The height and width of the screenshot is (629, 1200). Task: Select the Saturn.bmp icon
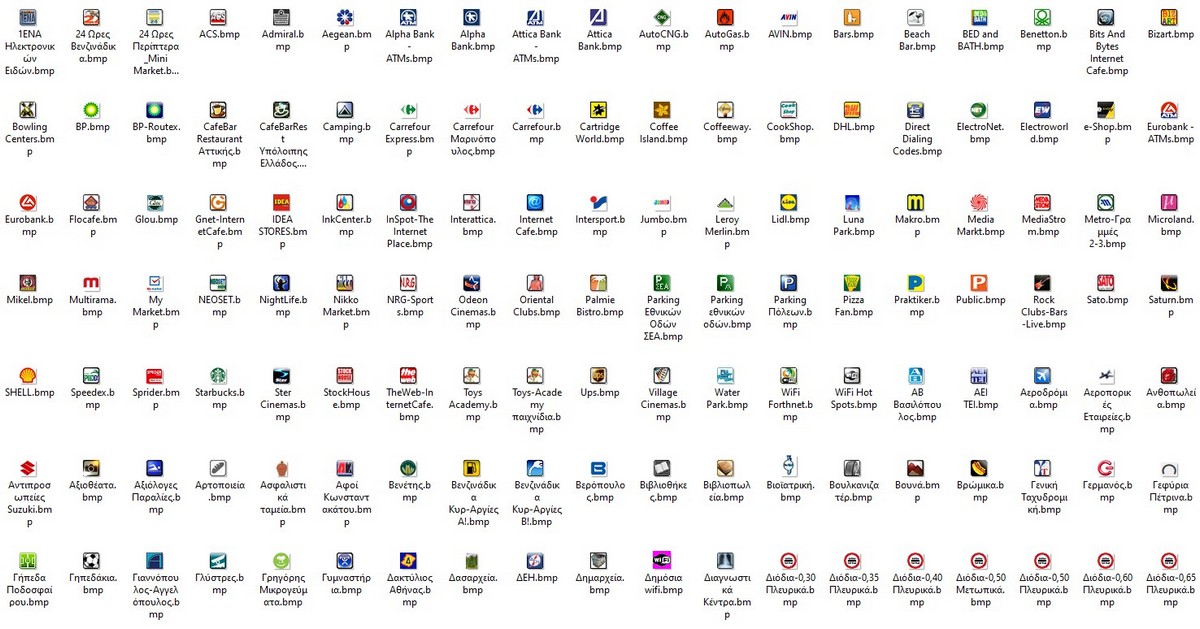1169,283
